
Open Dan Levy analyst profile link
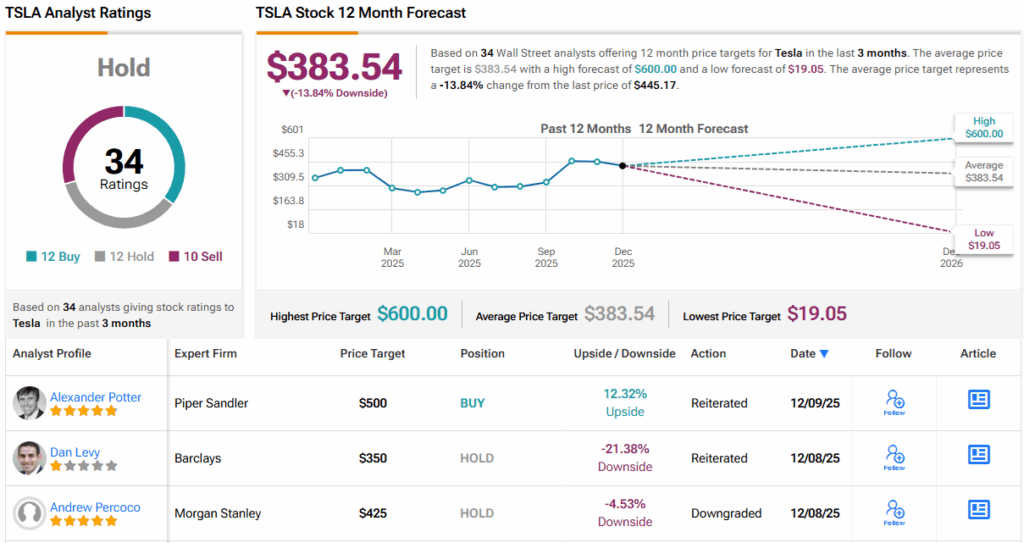75,452
